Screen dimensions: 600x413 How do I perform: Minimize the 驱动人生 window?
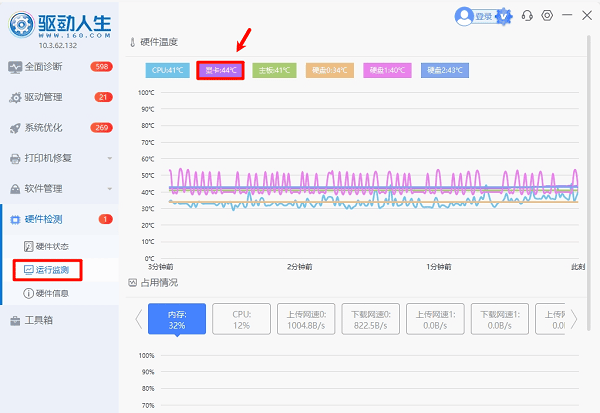[x=567, y=15]
